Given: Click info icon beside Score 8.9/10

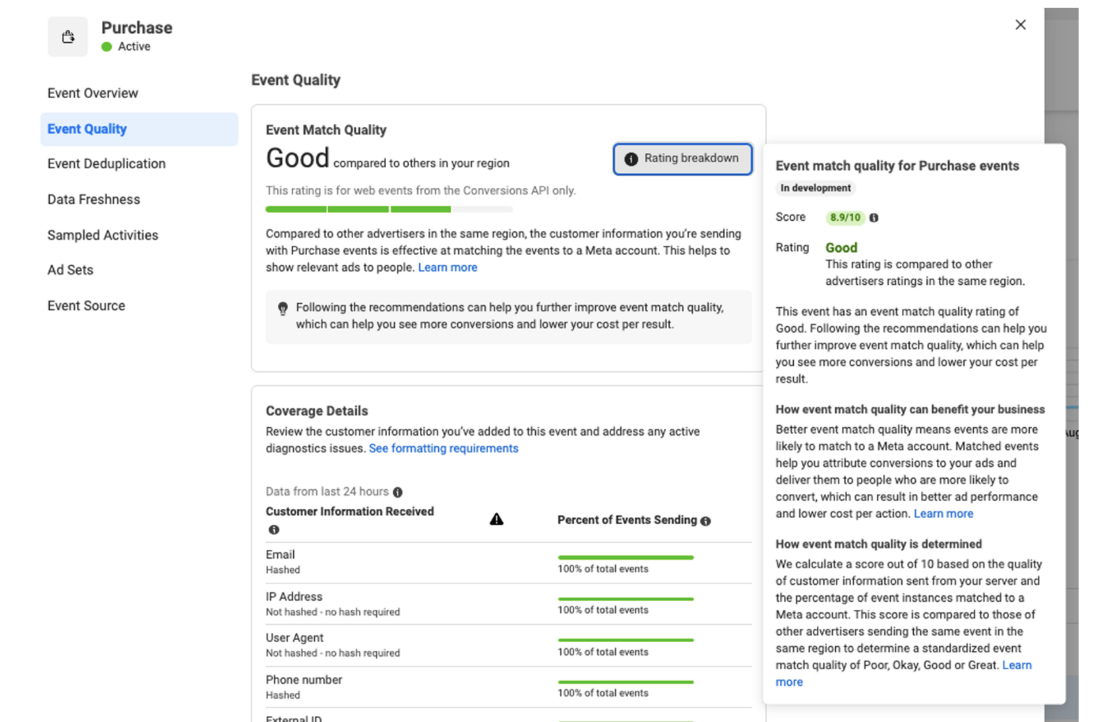Looking at the screenshot, I should click(x=874, y=217).
